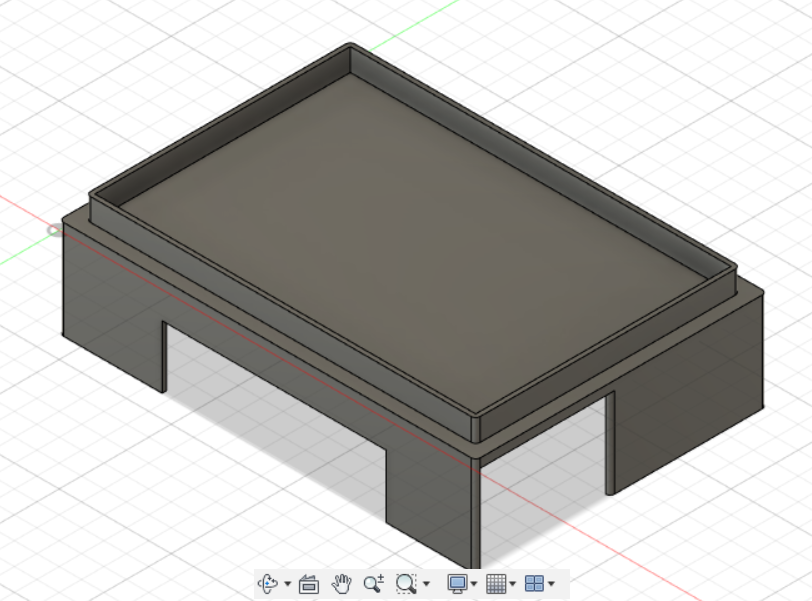
Task: Open the Orbit tool dropdown arrow
Action: tap(288, 584)
